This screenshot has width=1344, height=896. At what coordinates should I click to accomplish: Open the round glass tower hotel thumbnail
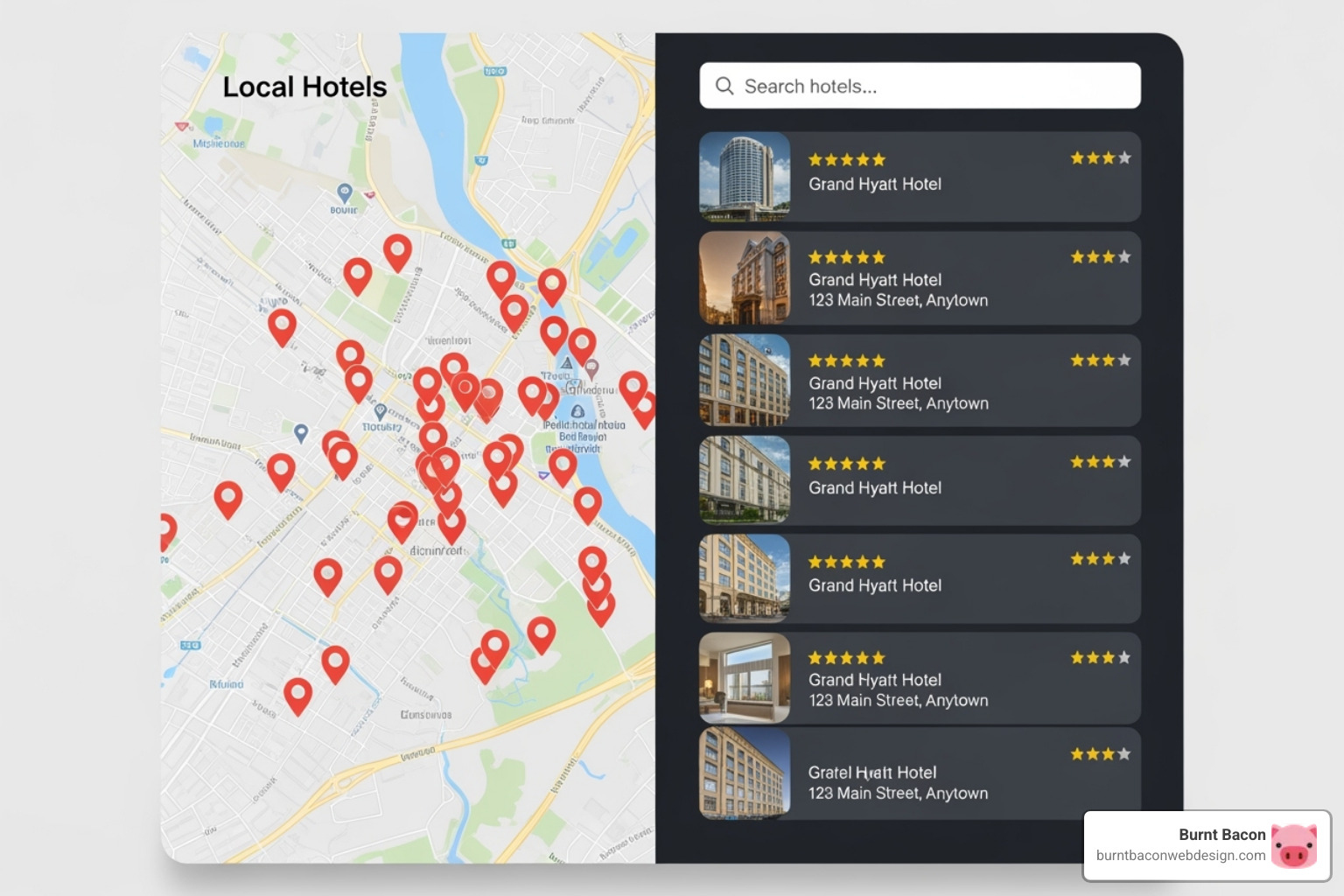click(x=745, y=177)
